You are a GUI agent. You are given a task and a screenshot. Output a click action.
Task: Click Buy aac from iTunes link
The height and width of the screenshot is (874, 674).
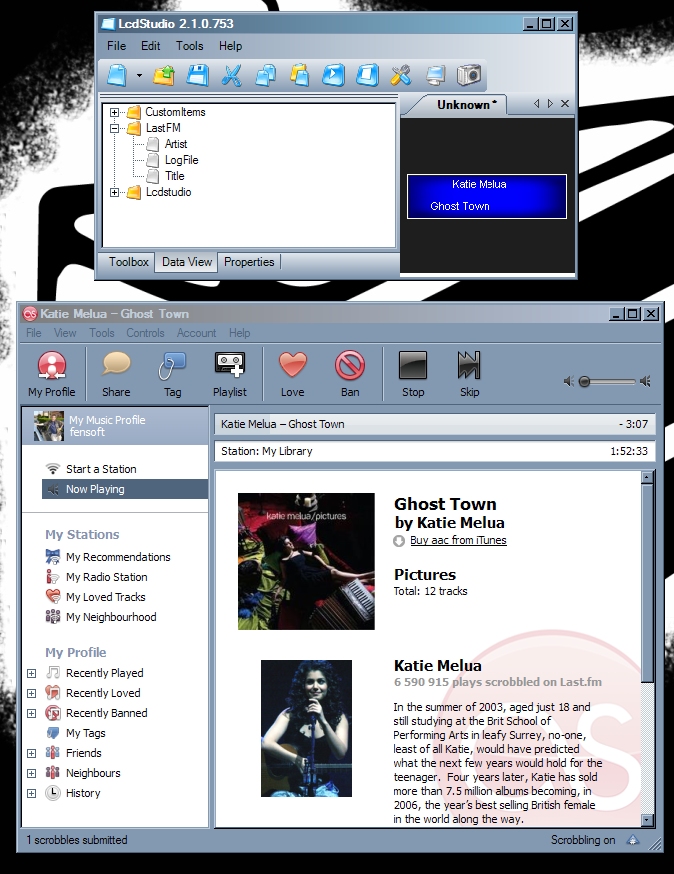pos(458,541)
